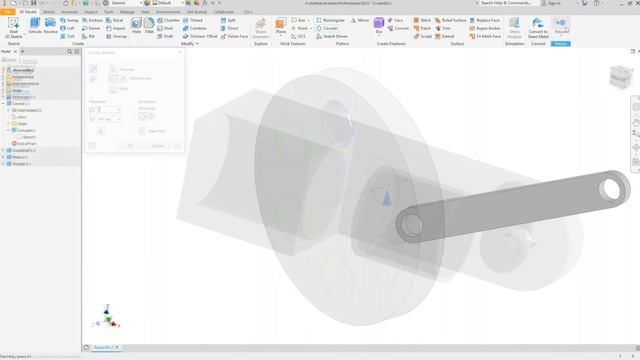Open the File menu tab

(8, 12)
